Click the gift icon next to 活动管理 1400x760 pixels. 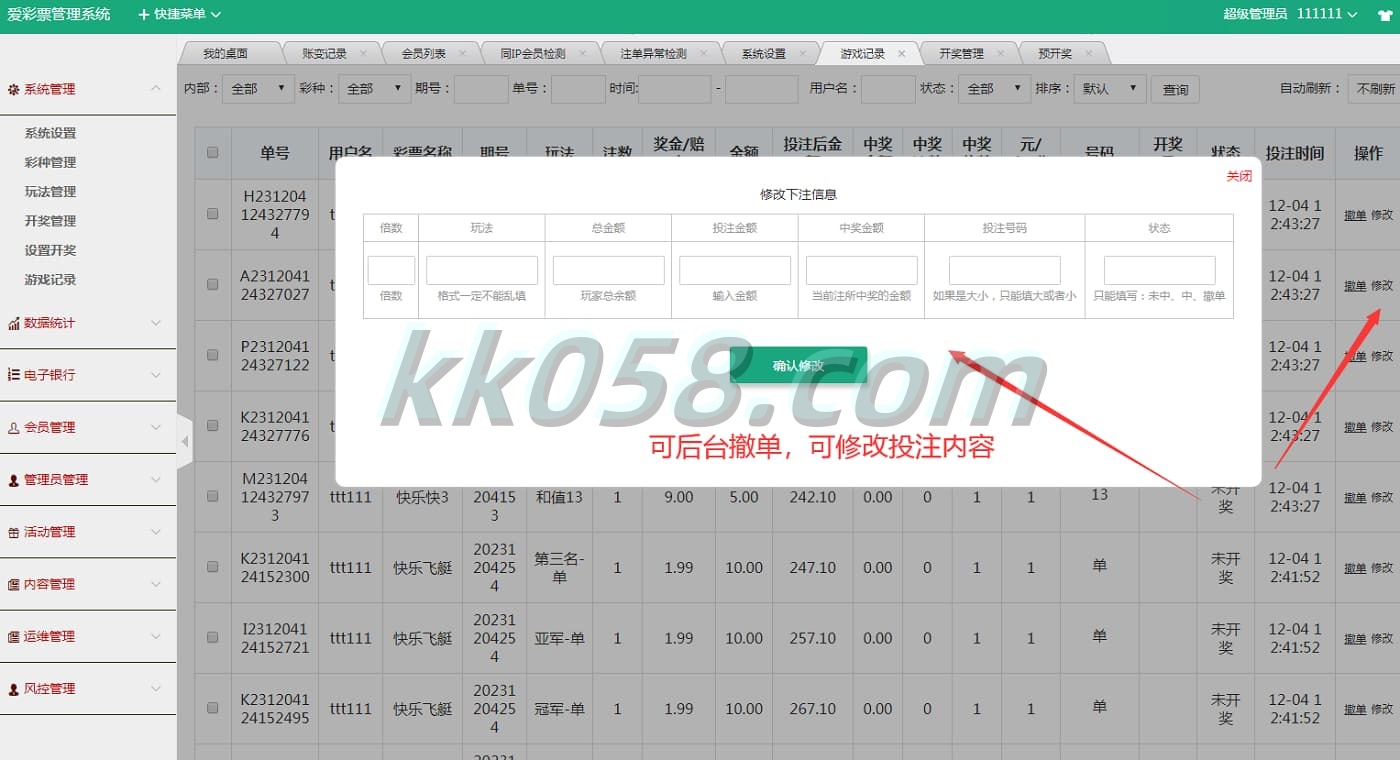[x=13, y=532]
